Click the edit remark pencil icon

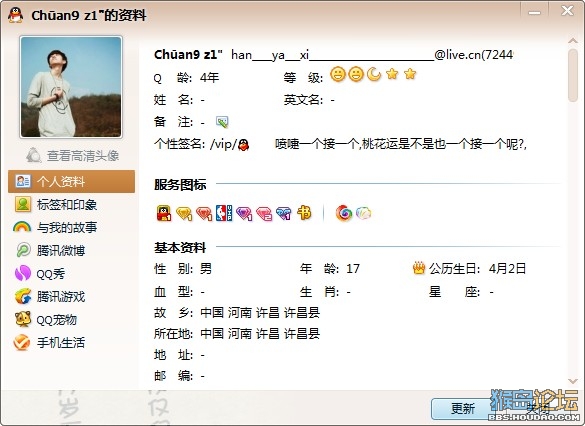point(222,122)
